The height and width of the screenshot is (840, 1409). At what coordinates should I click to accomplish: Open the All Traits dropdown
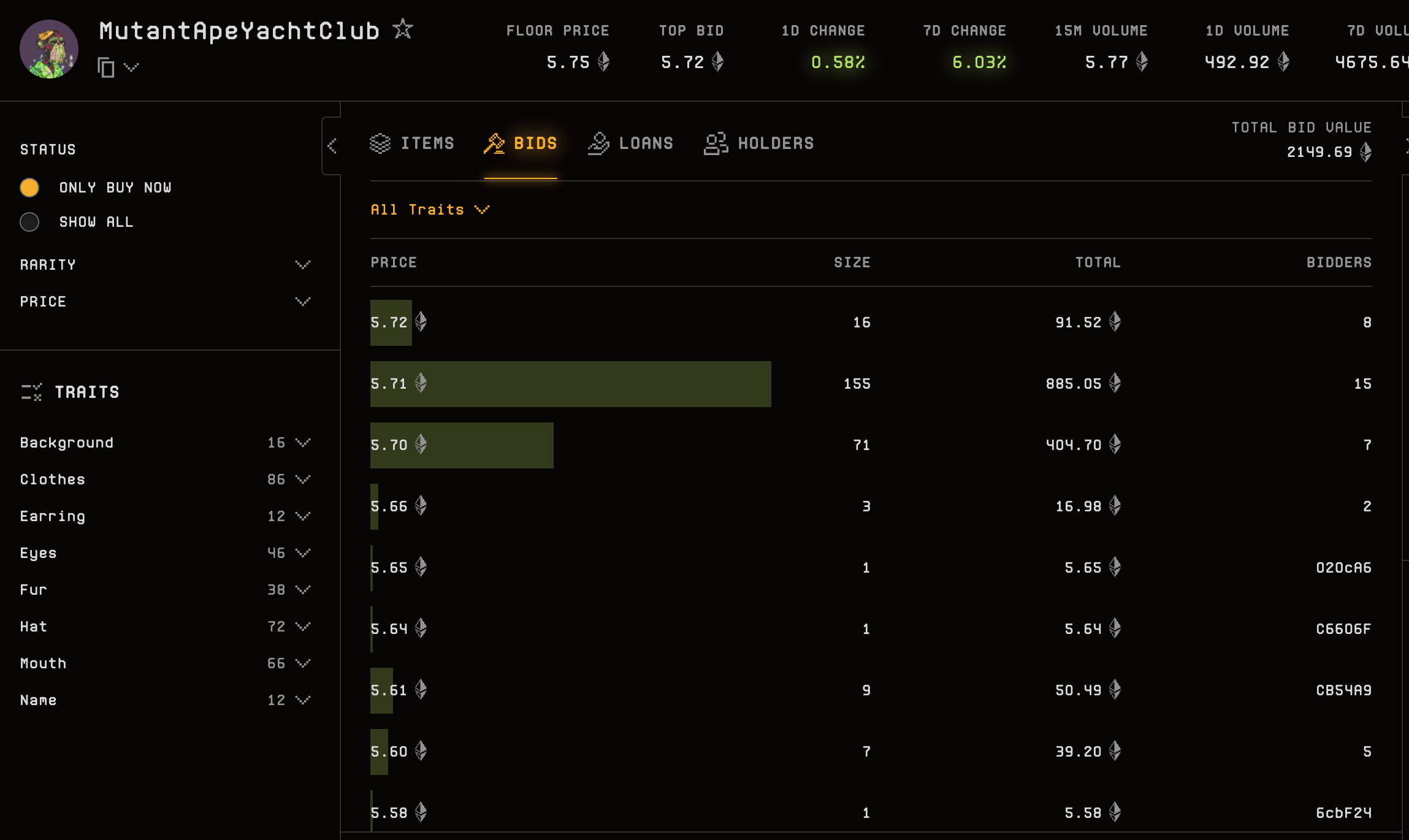click(x=430, y=209)
